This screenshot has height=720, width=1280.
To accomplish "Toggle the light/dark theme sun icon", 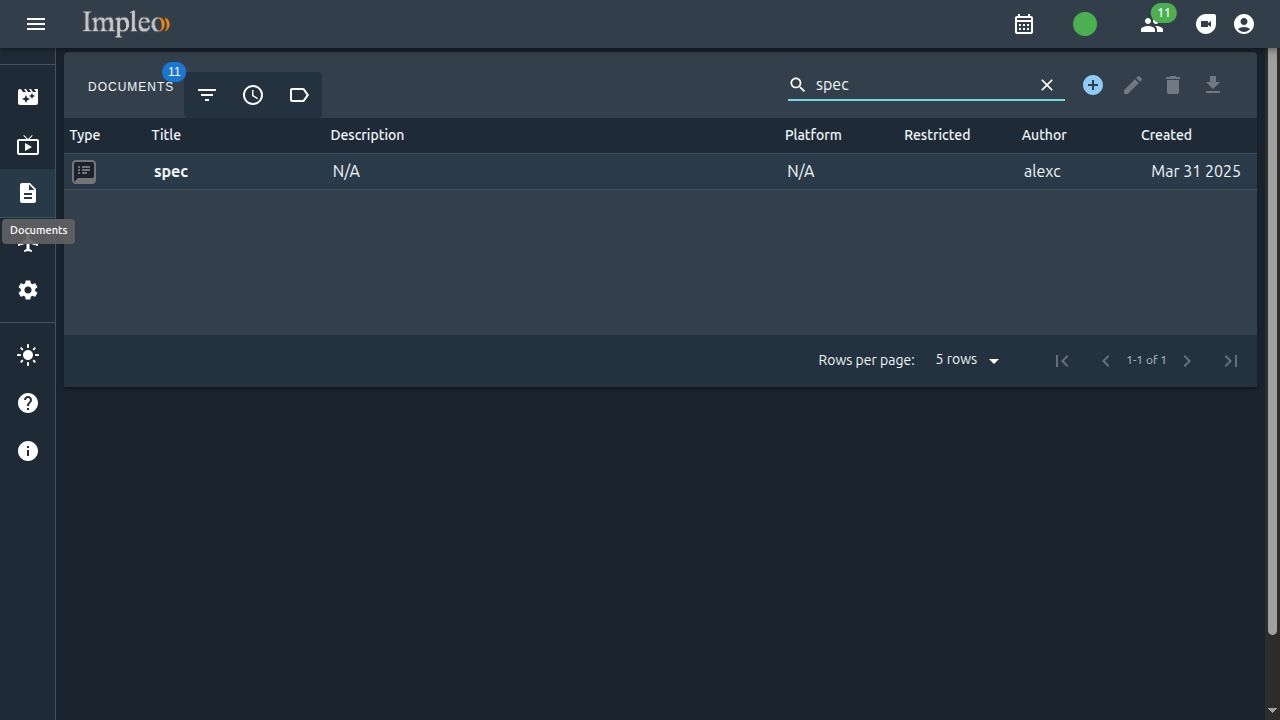I will click(x=28, y=355).
